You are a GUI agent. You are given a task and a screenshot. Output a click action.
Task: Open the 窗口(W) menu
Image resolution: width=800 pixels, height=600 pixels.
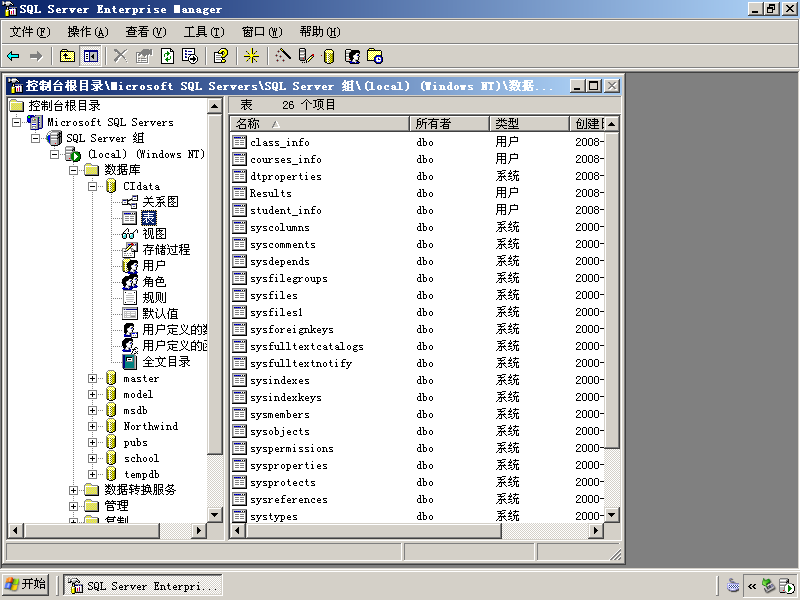tap(262, 32)
